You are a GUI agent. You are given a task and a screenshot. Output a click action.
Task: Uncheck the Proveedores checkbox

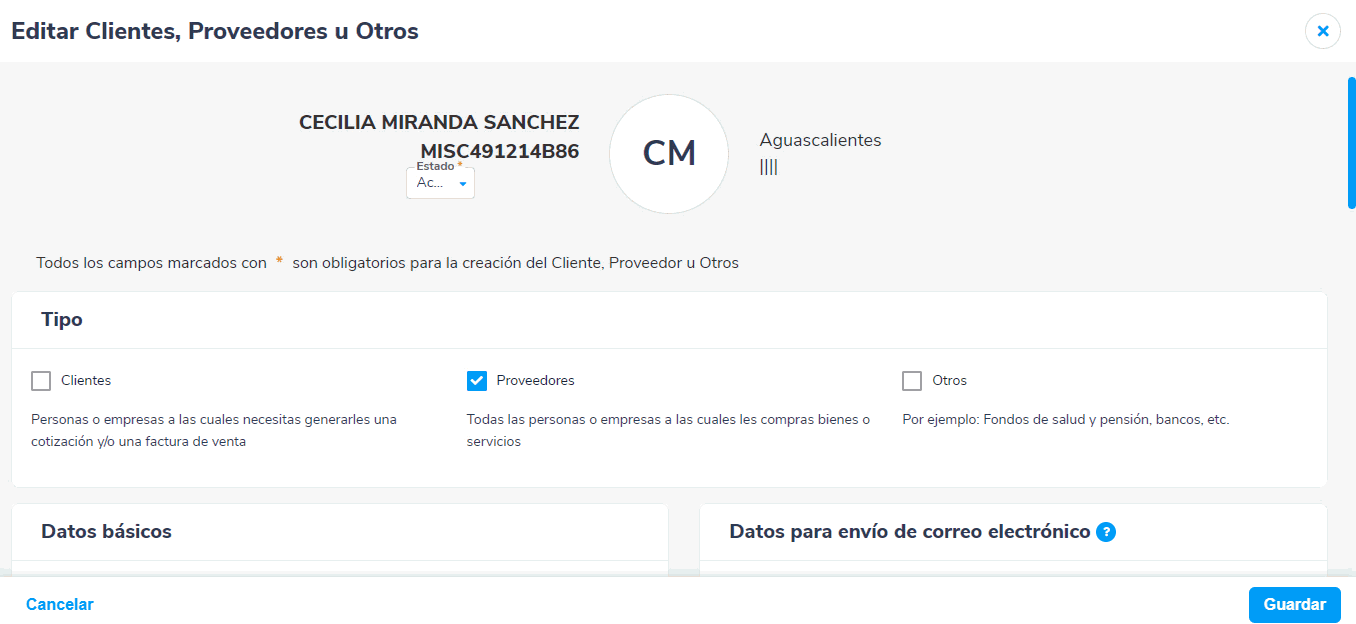tap(477, 381)
